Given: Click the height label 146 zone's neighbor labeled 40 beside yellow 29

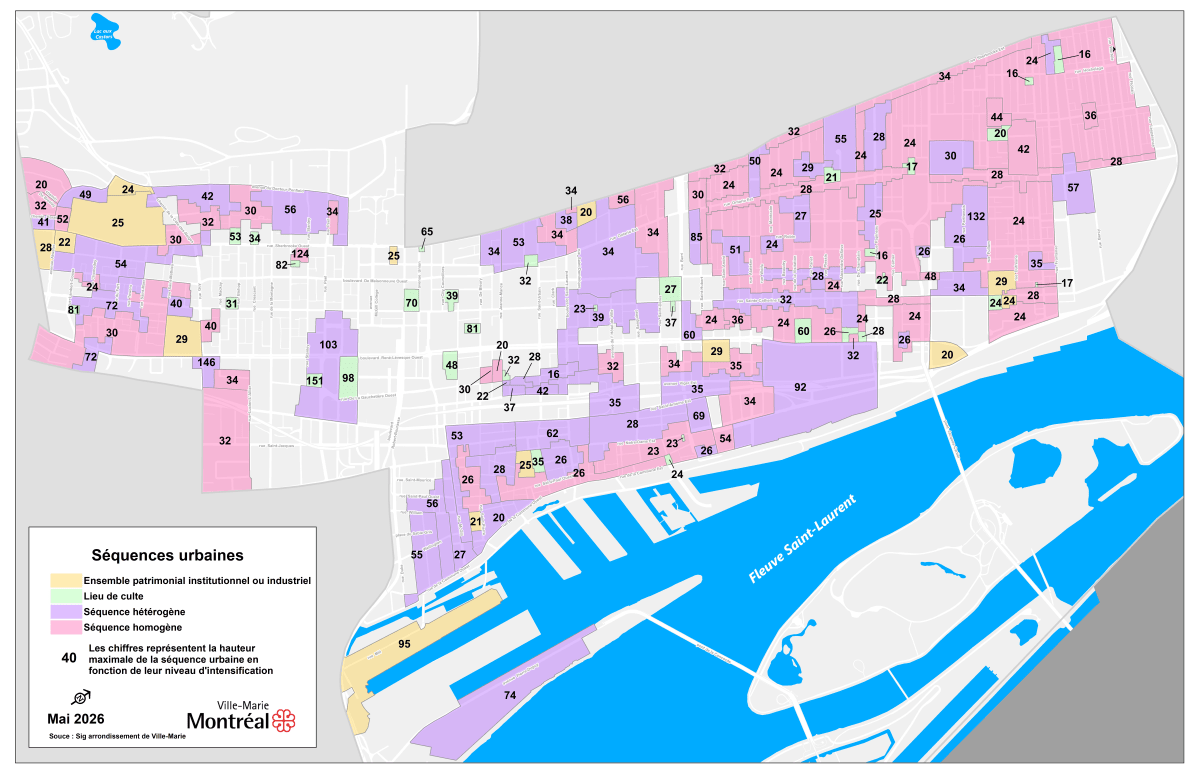Looking at the screenshot, I should [x=211, y=326].
